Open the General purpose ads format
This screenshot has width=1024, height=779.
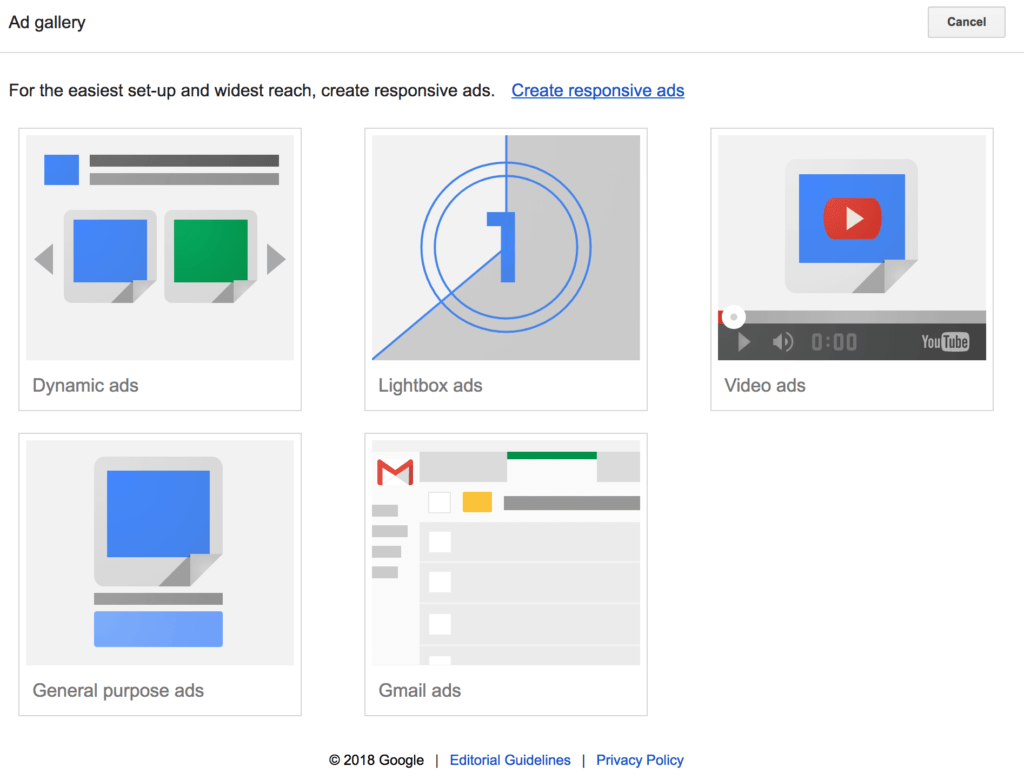tap(159, 573)
